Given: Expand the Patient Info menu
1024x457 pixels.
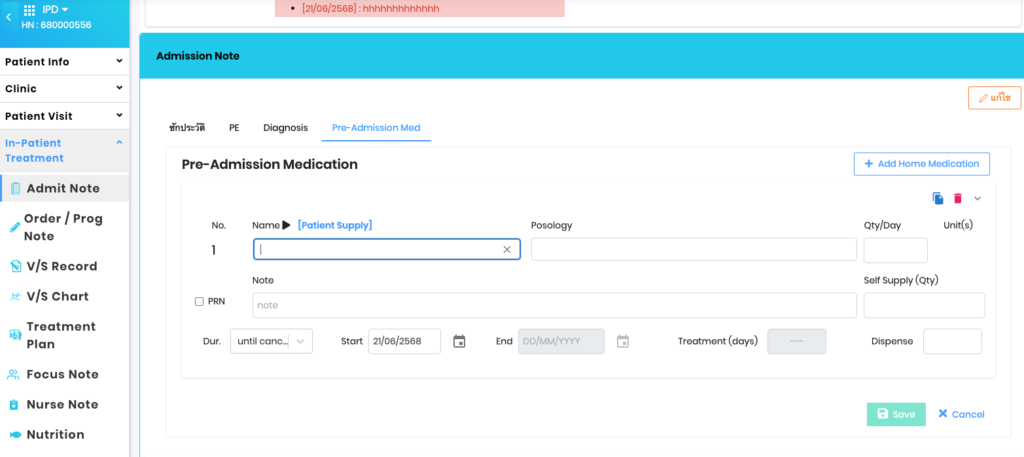Looking at the screenshot, I should coord(64,62).
